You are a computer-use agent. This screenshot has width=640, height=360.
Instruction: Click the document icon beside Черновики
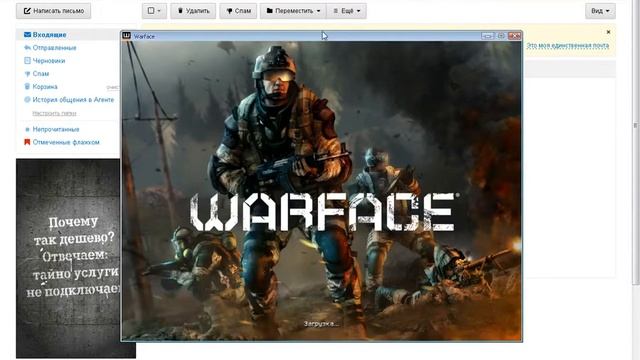coord(27,60)
